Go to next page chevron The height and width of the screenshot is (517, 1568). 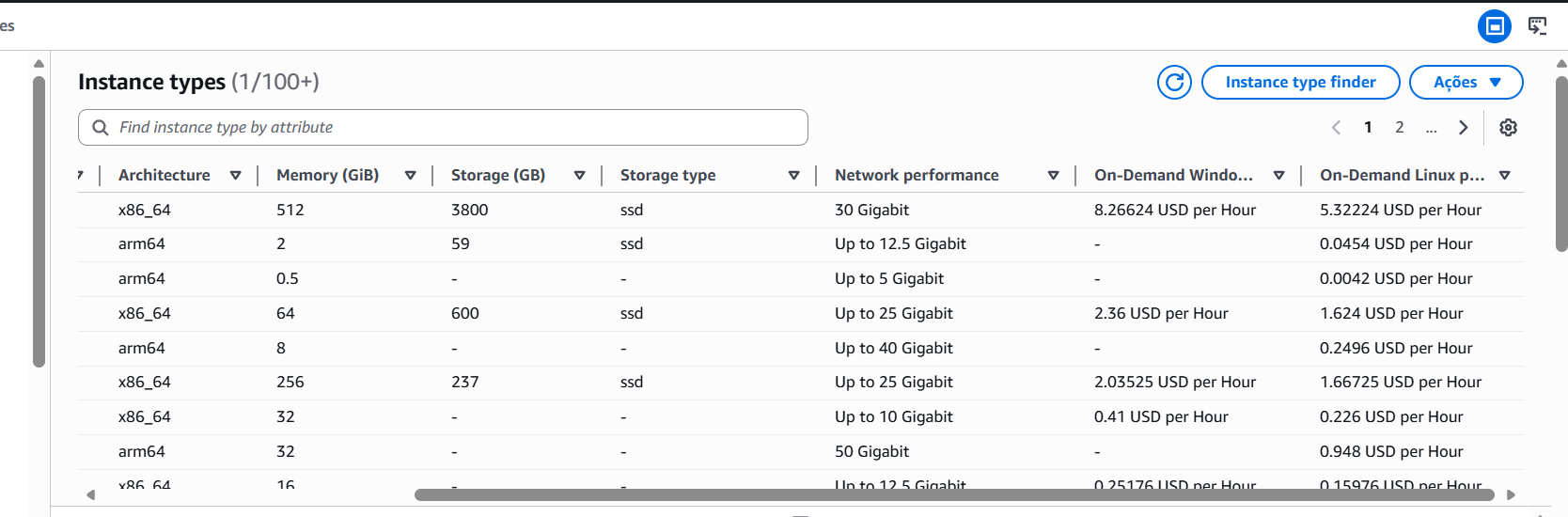coord(1463,128)
